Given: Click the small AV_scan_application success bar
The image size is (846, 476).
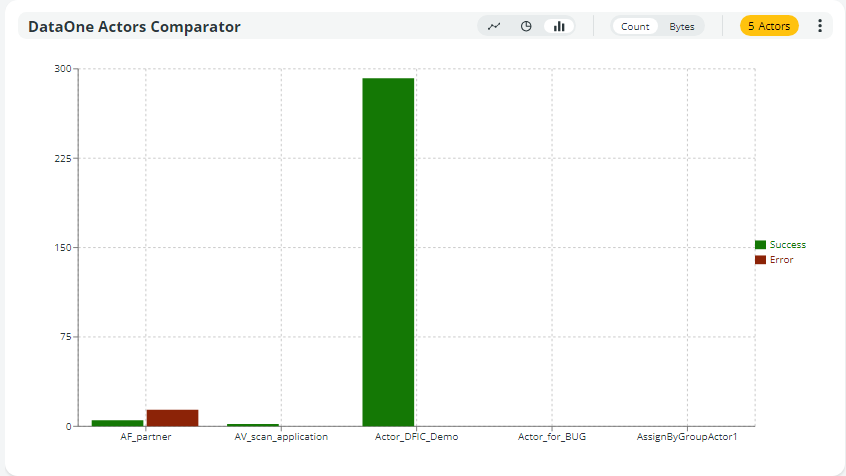Looking at the screenshot, I should pos(253,425).
